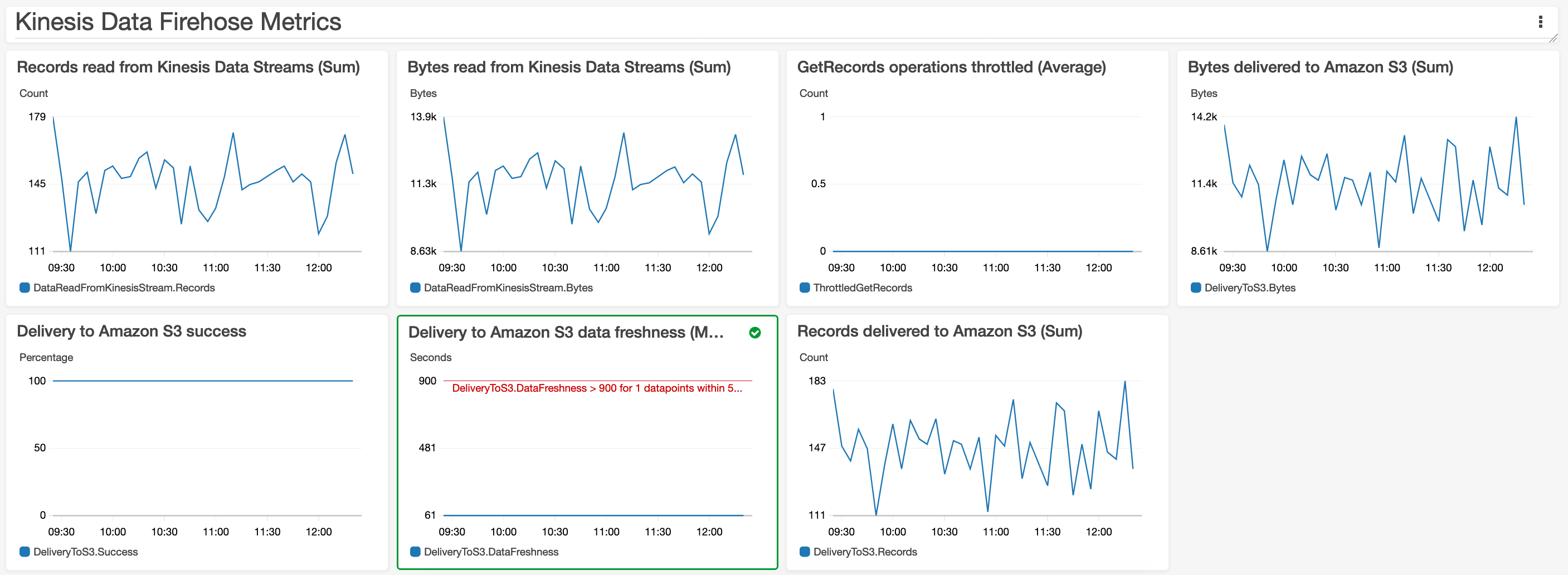Click 09:30 tick on GetRecords throttled chart

(x=841, y=268)
